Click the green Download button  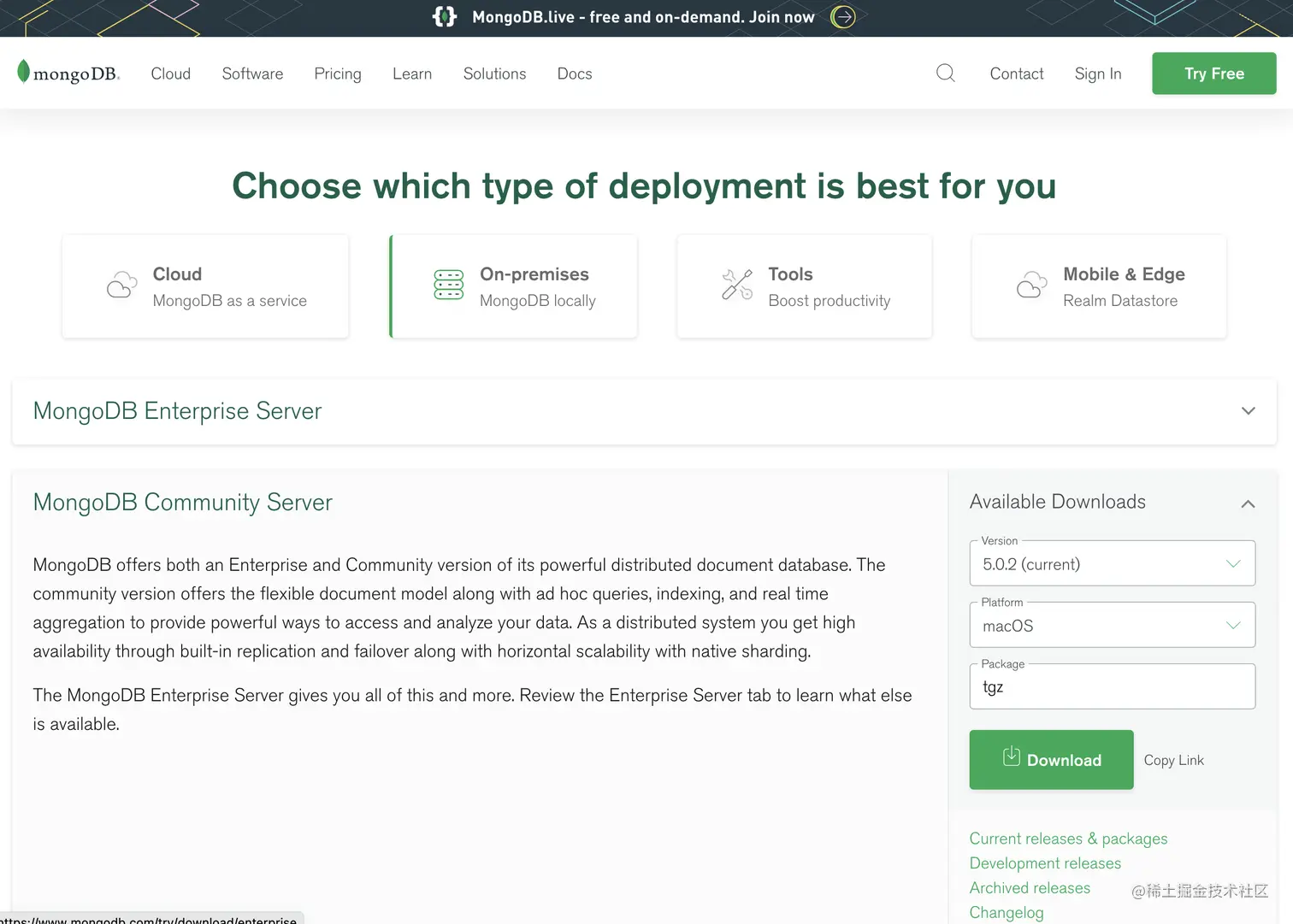1052,760
